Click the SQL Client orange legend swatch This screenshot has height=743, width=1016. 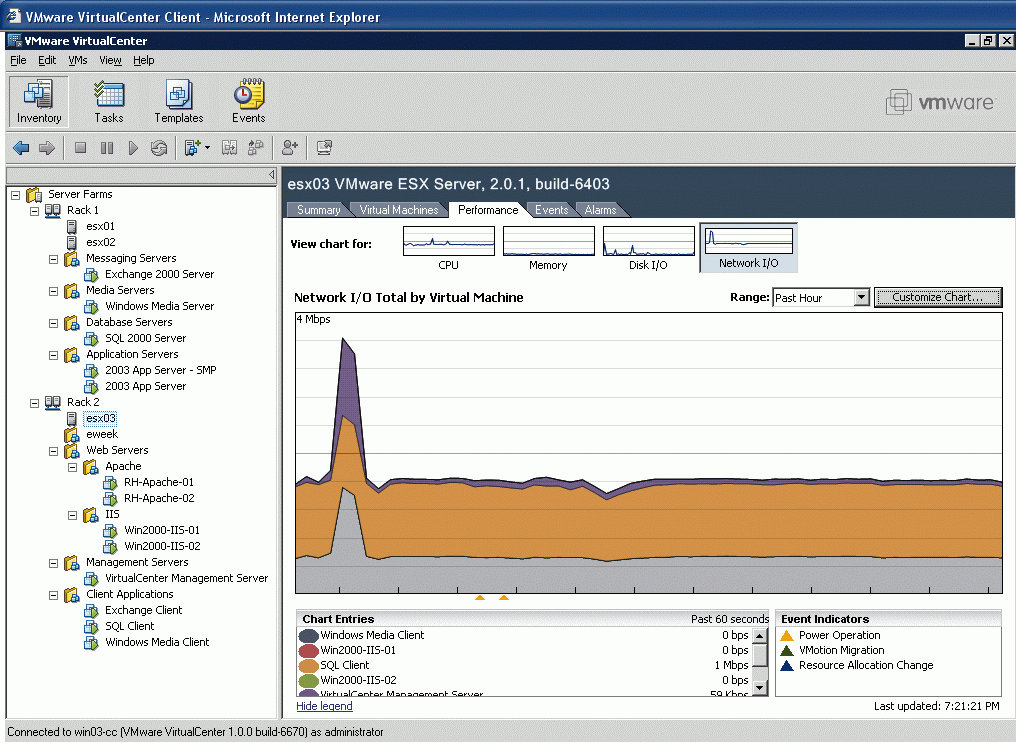click(x=308, y=665)
